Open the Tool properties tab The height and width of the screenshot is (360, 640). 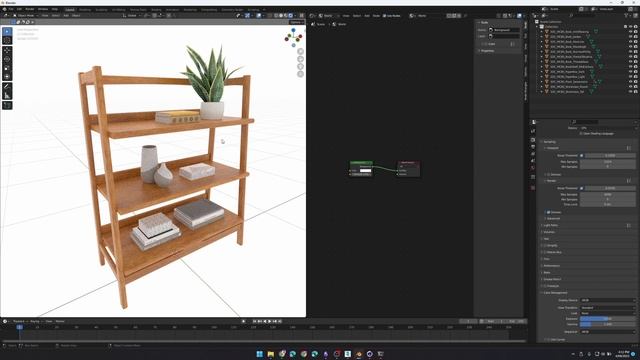(x=533, y=131)
